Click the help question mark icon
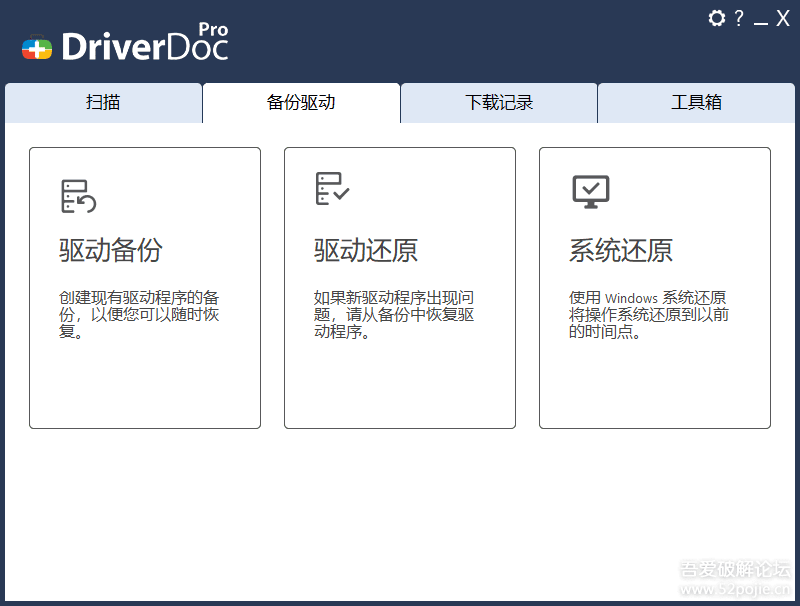 click(x=739, y=18)
